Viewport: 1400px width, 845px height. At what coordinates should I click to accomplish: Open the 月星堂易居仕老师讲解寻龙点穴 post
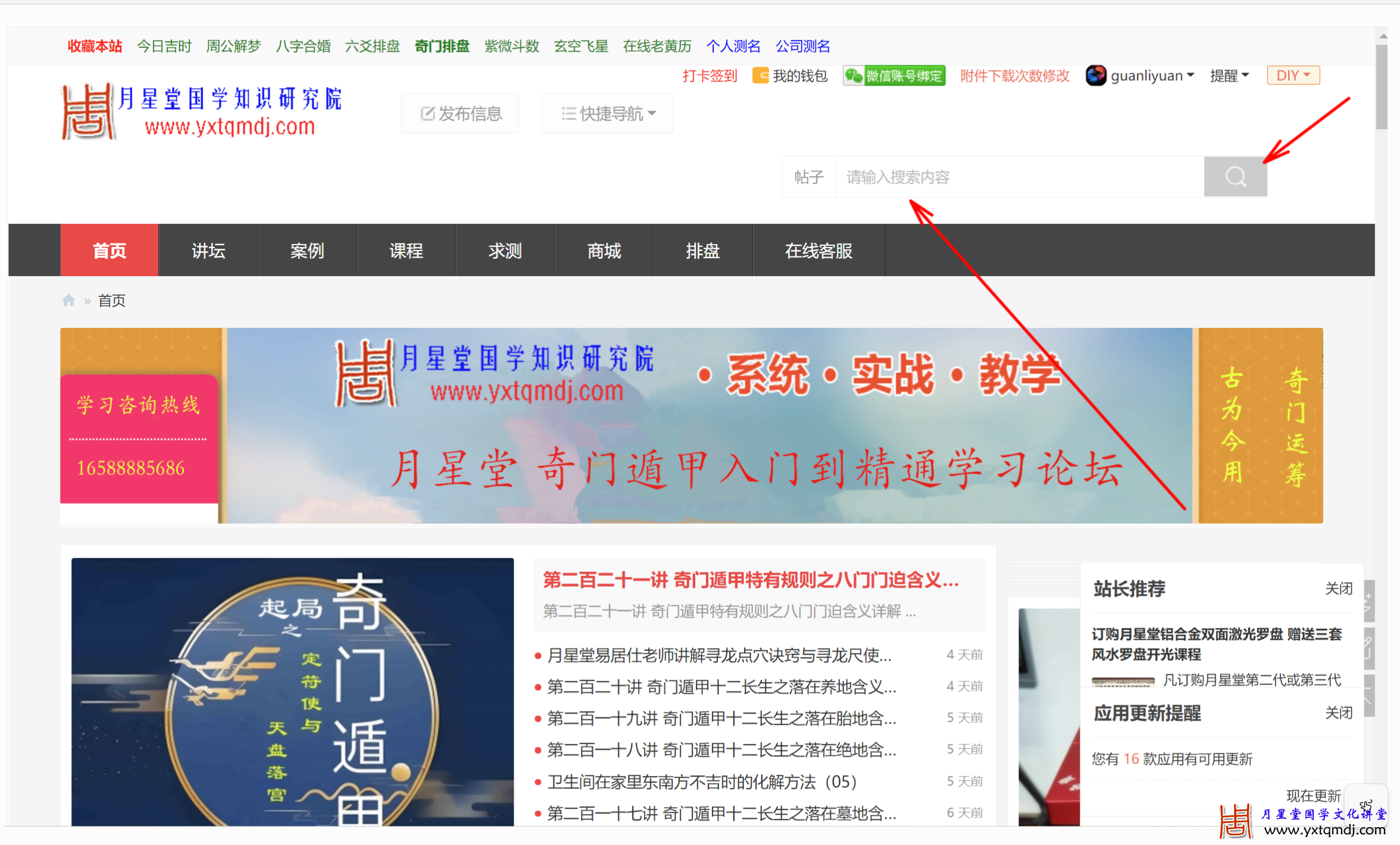719,655
